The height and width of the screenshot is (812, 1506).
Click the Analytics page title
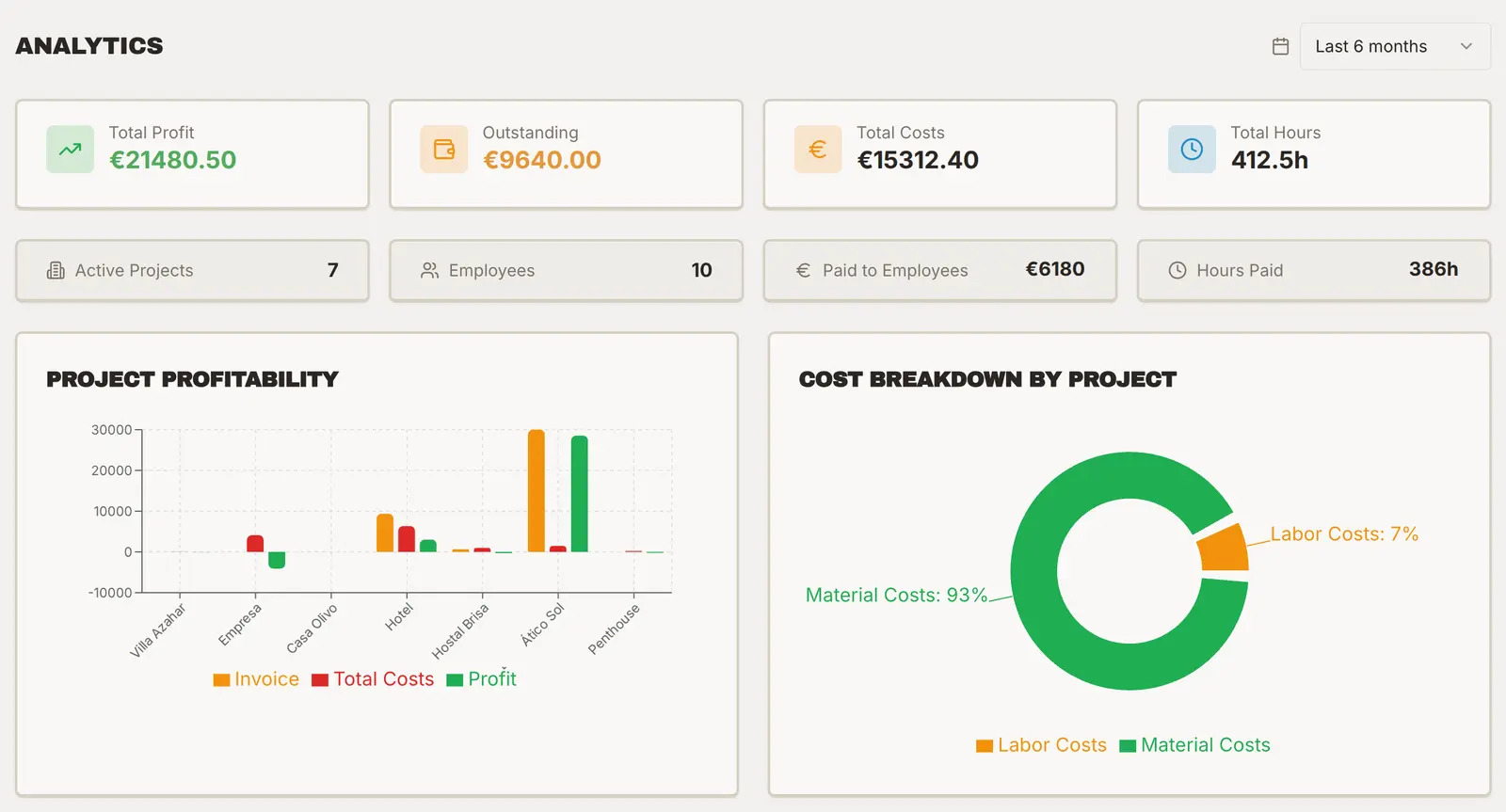click(89, 46)
